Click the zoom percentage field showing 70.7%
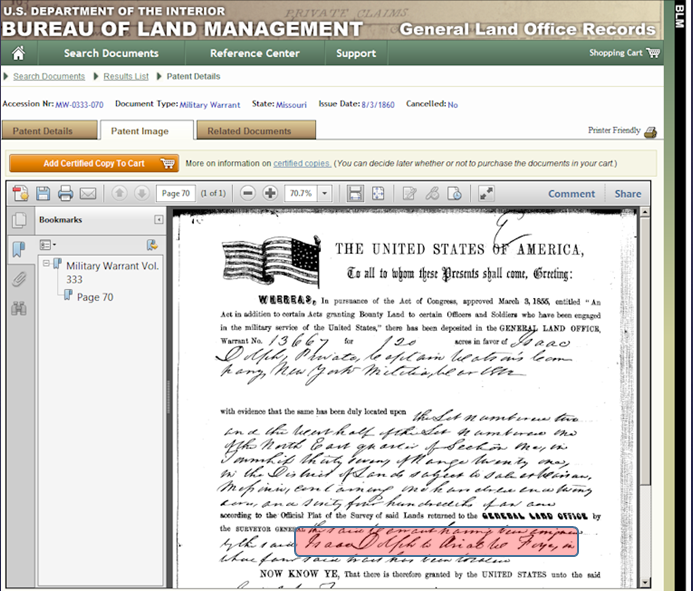This screenshot has width=693, height=591. pyautogui.click(x=301, y=193)
